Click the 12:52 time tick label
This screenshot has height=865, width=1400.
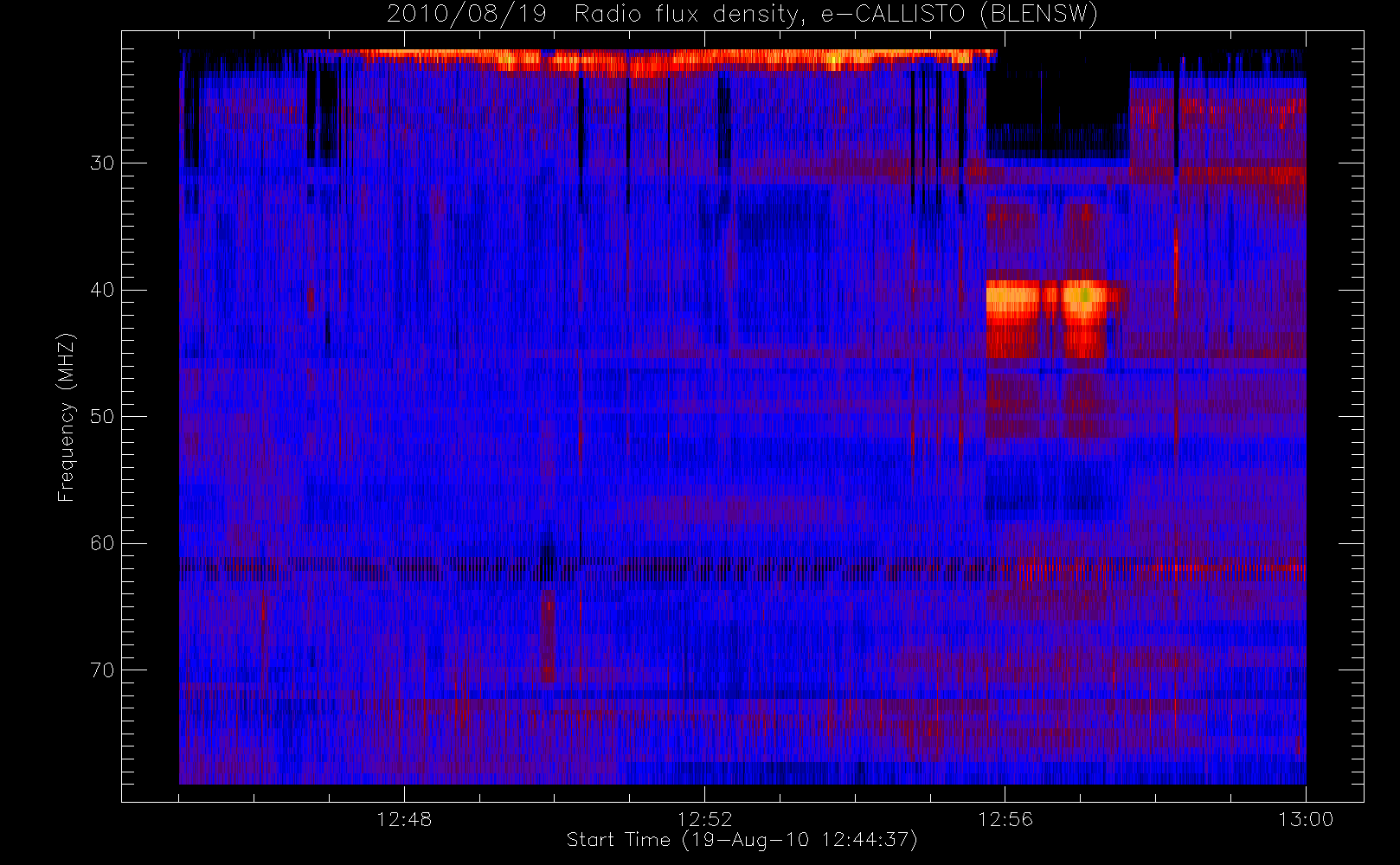(704, 819)
